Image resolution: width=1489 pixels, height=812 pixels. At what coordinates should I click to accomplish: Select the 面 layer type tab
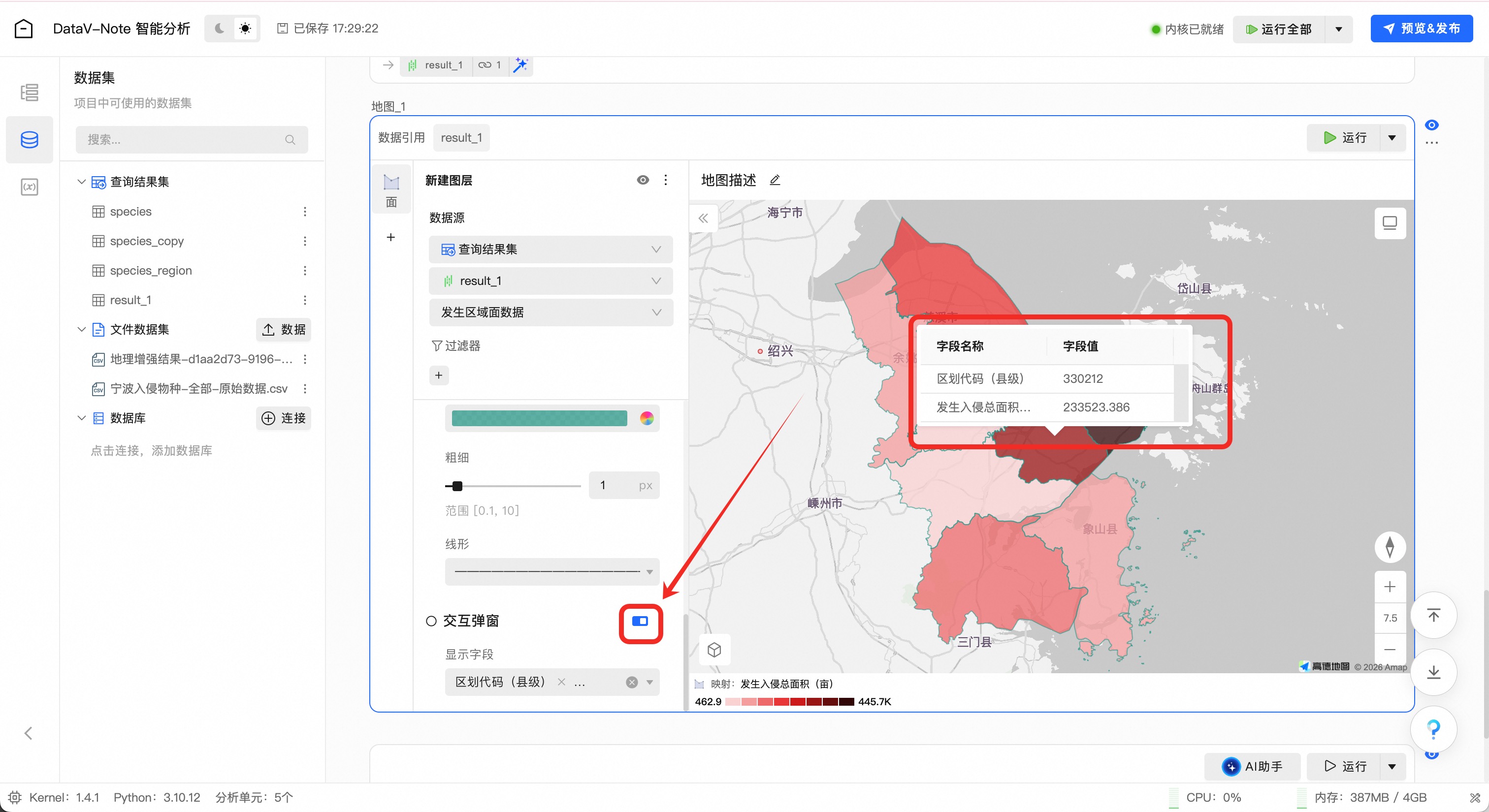(391, 190)
